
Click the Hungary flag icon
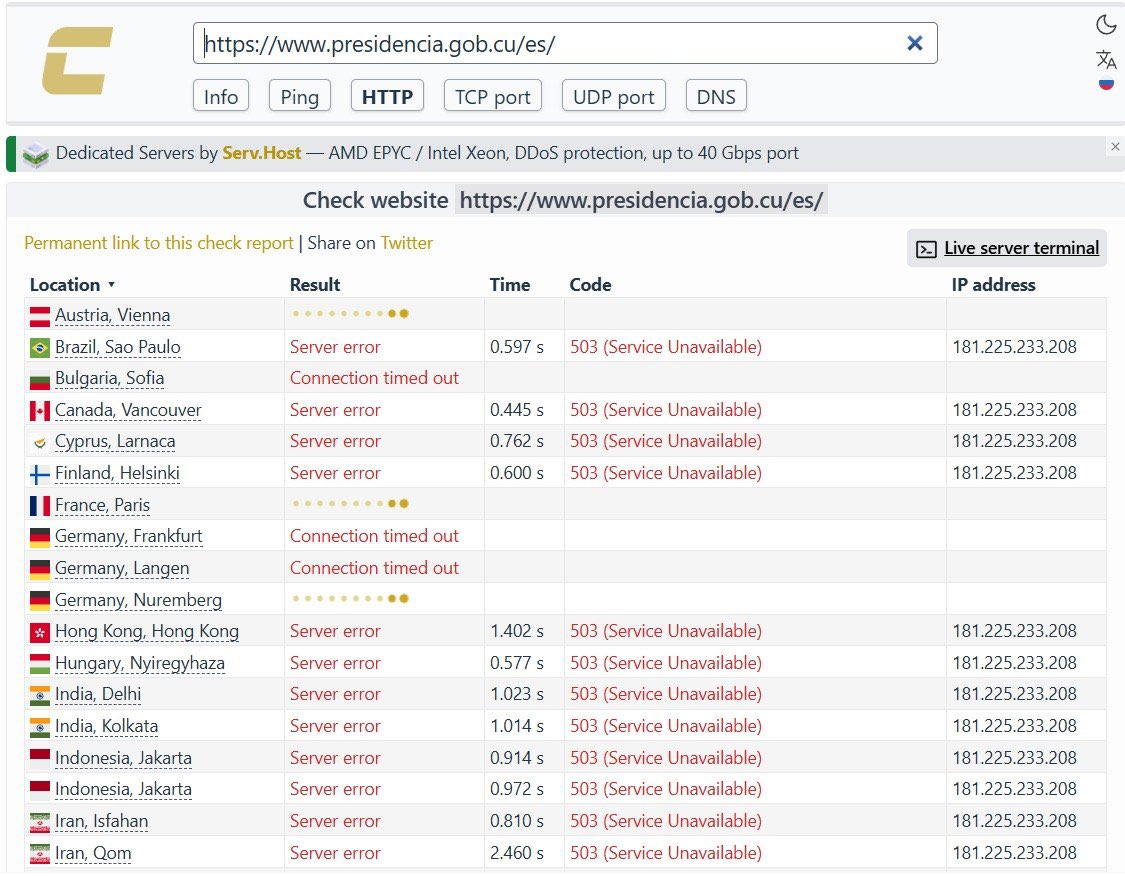(39, 664)
